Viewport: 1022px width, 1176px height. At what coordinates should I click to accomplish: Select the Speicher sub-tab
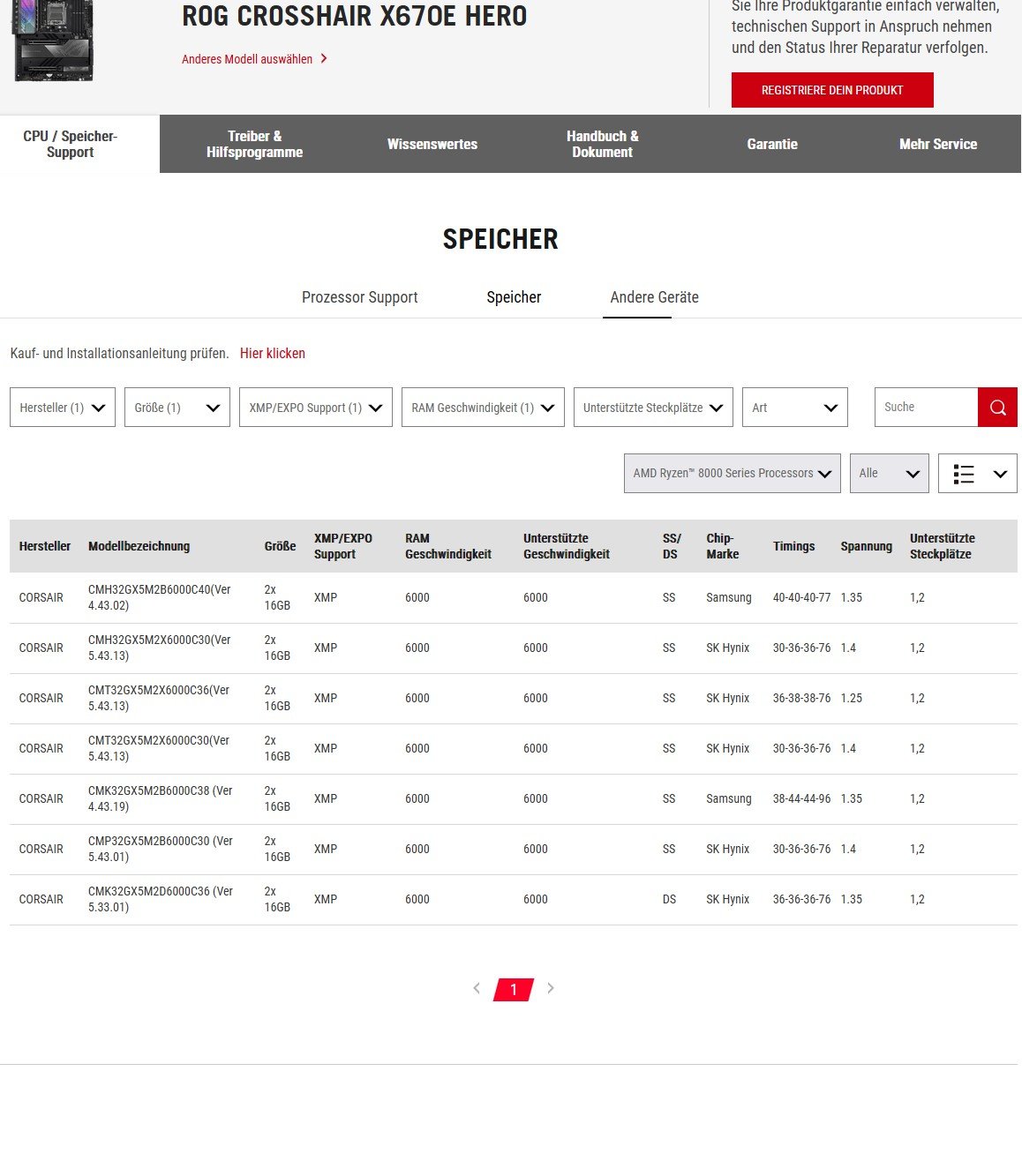tap(514, 297)
